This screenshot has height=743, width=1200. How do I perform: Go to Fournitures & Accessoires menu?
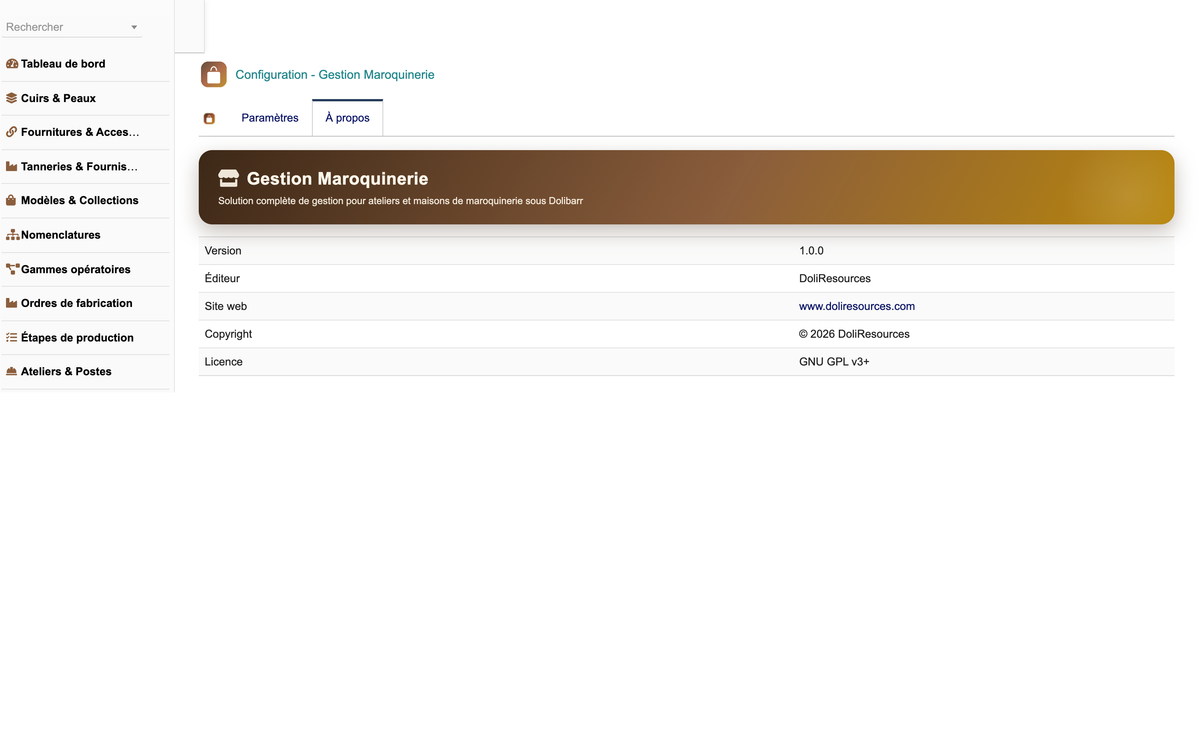(80, 132)
